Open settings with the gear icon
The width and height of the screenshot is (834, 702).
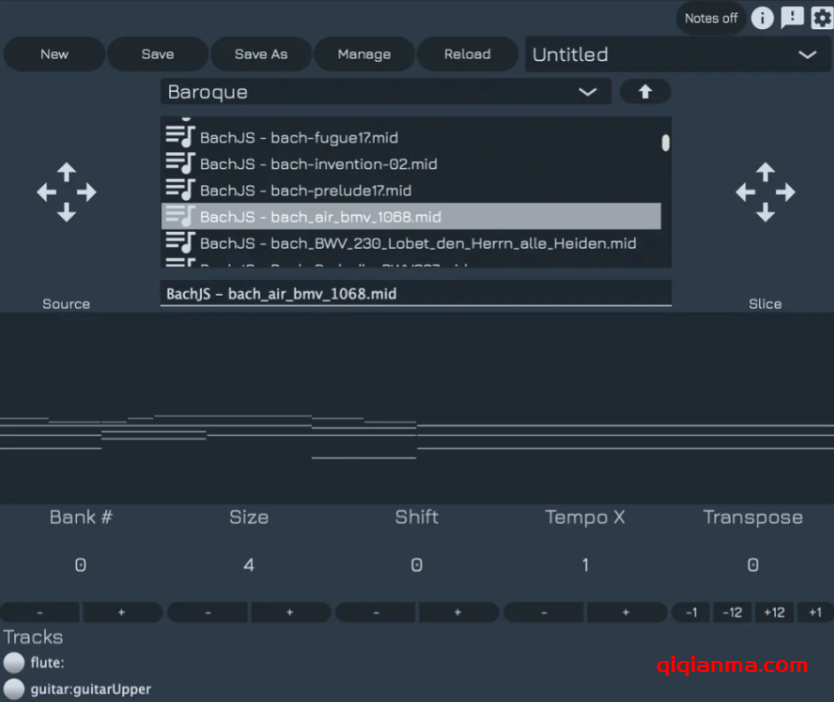click(x=822, y=18)
